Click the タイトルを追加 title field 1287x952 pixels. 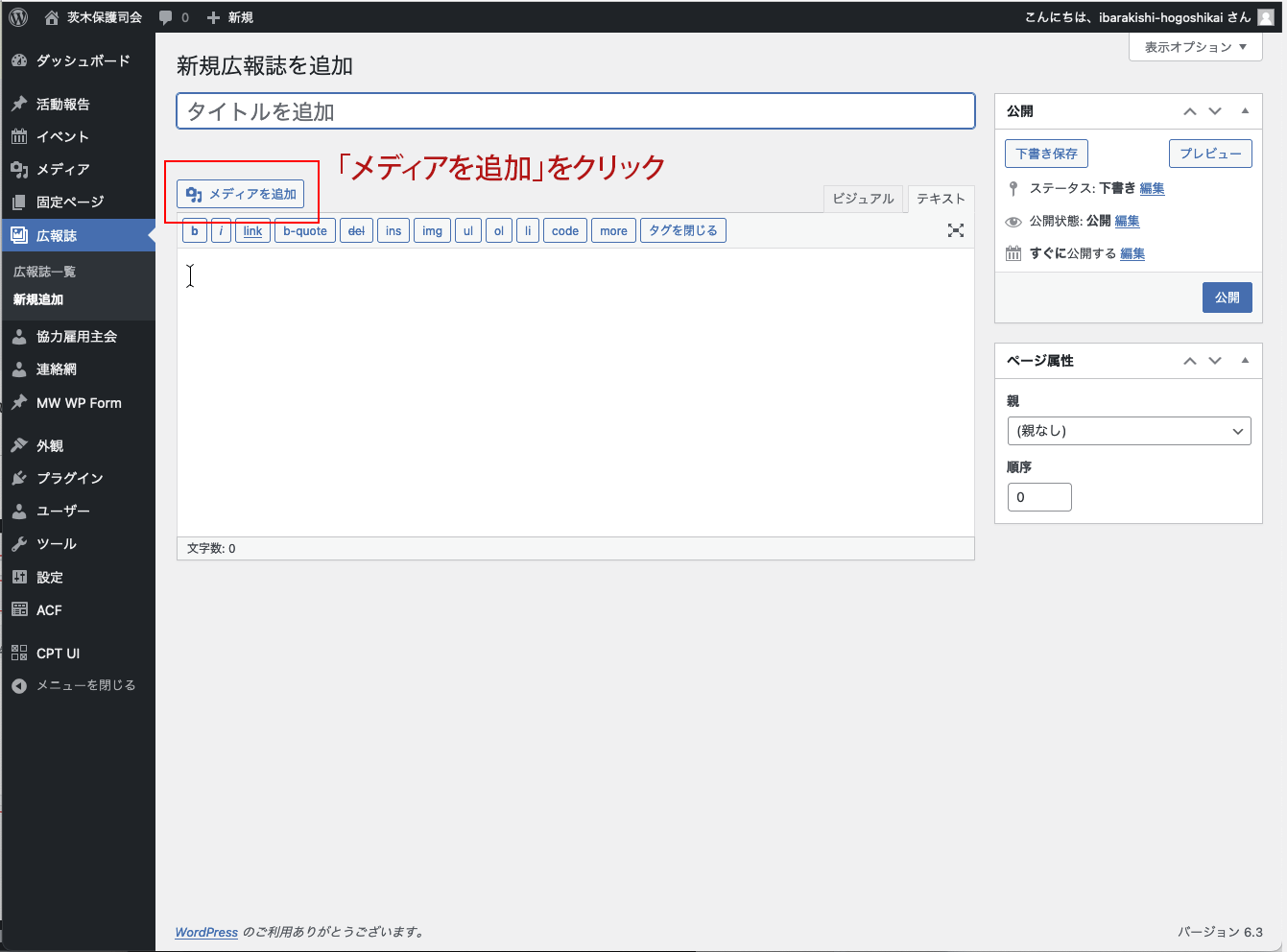tap(576, 111)
